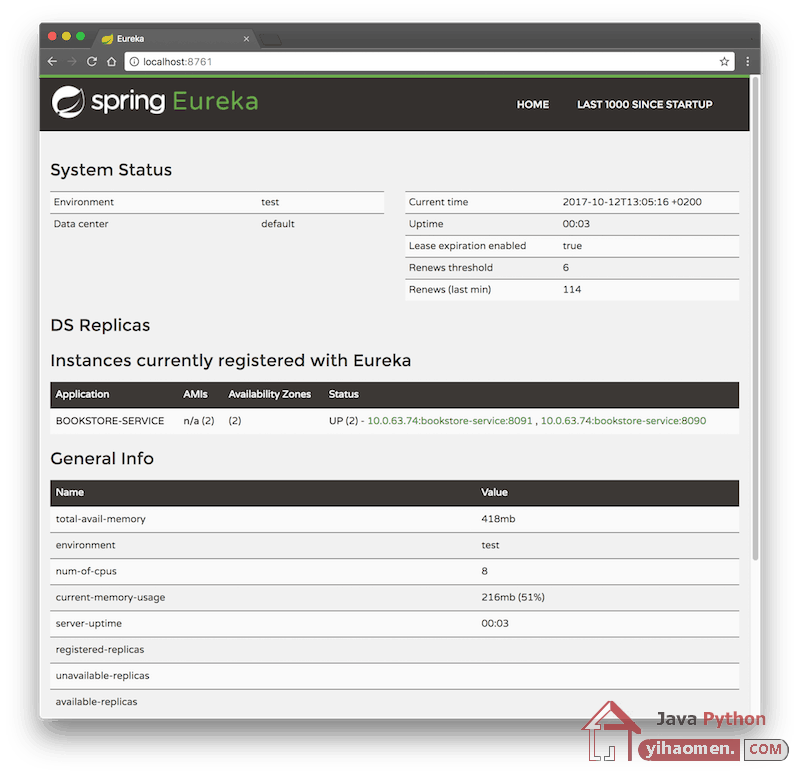The height and width of the screenshot is (775, 800).
Task: Click available-replicas row label
Action: (x=96, y=702)
